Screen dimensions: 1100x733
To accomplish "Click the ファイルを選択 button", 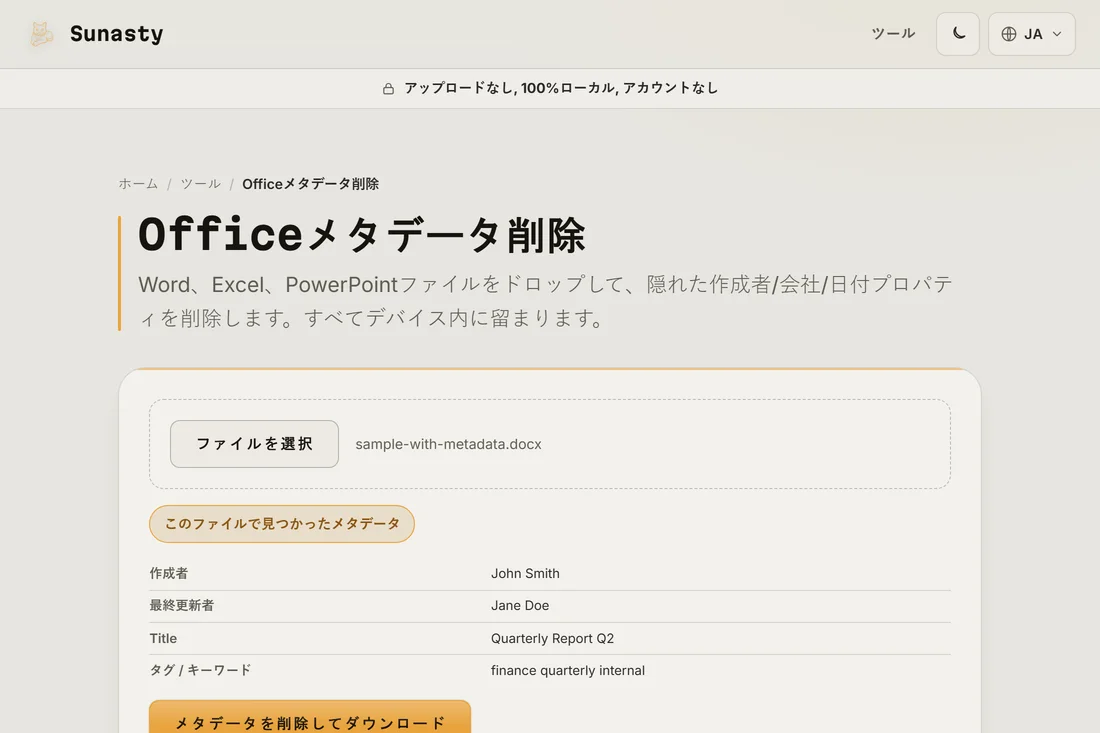I will click(254, 444).
